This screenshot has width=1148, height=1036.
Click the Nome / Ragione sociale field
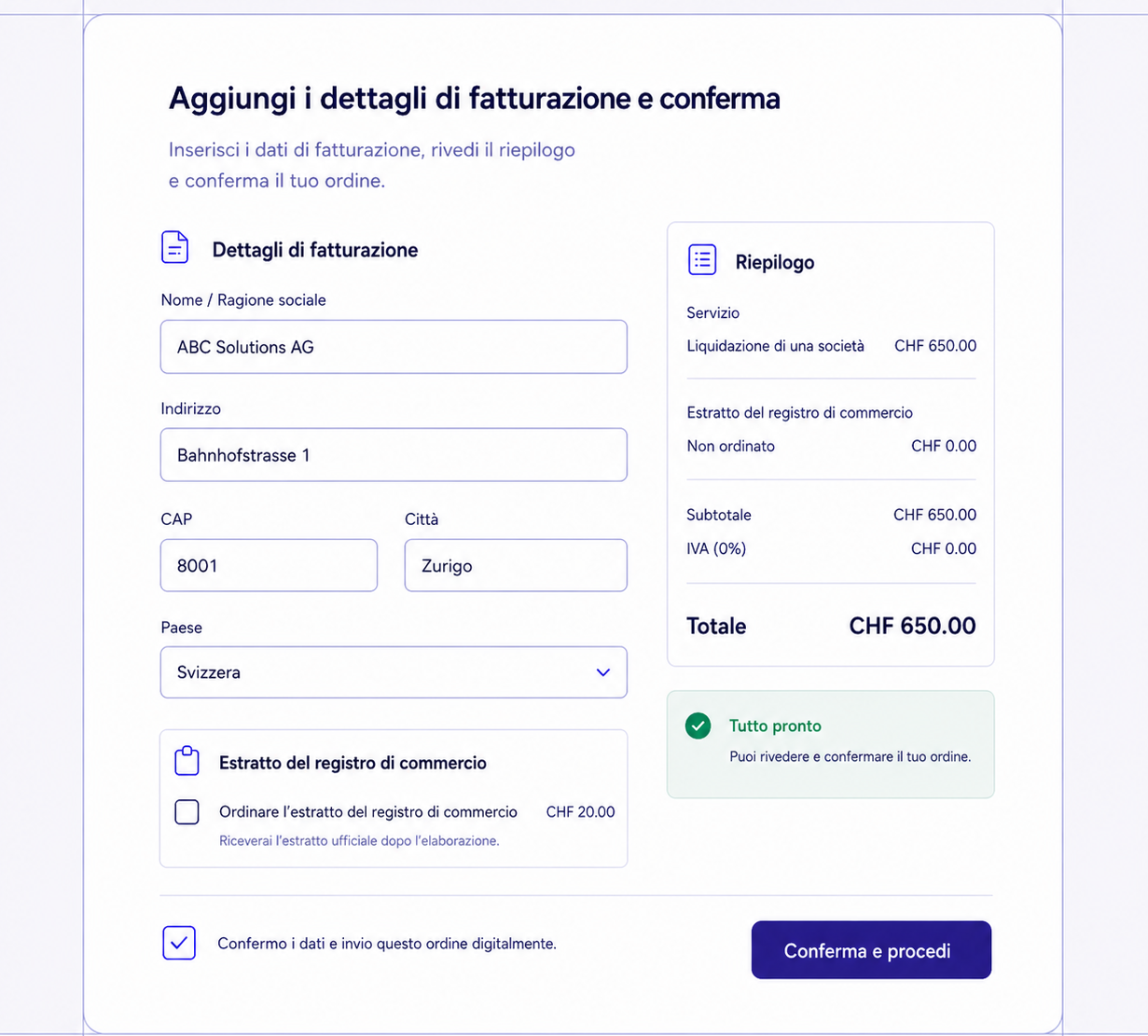click(x=394, y=347)
